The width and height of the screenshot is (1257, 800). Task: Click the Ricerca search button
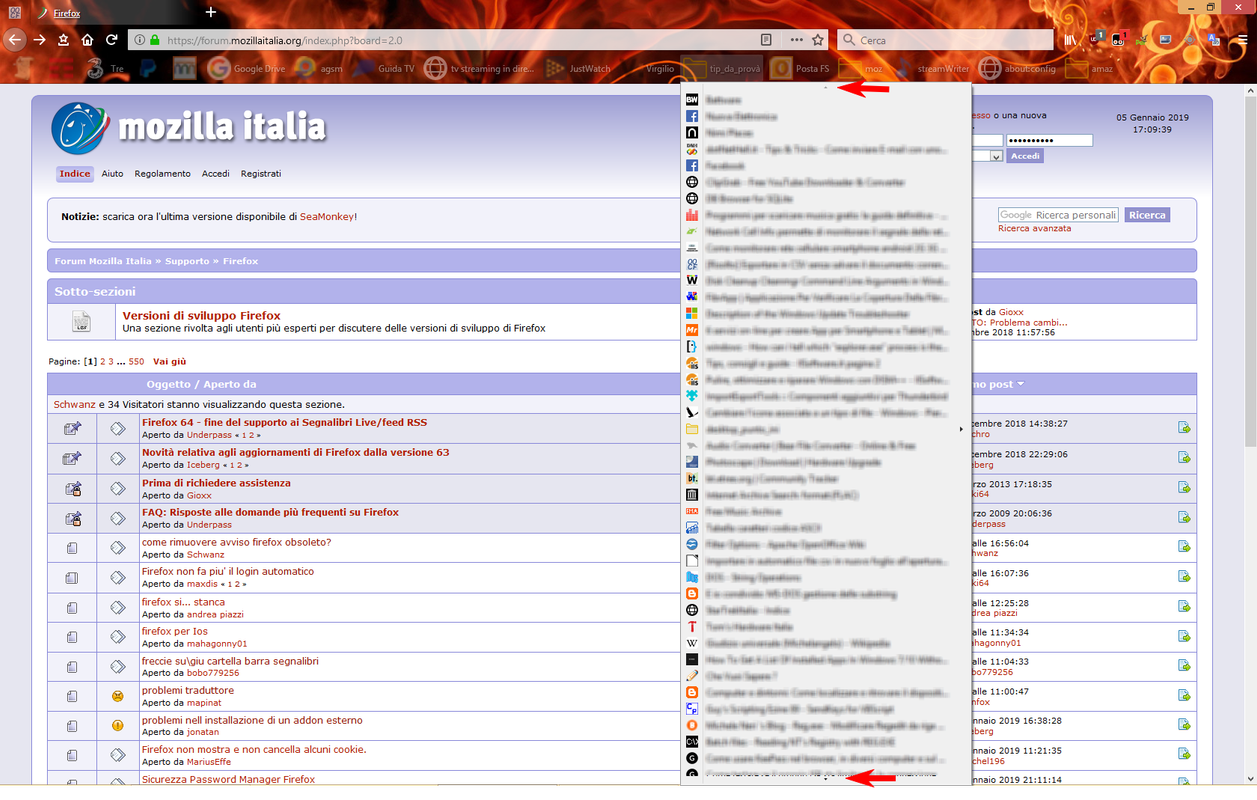tap(1147, 215)
